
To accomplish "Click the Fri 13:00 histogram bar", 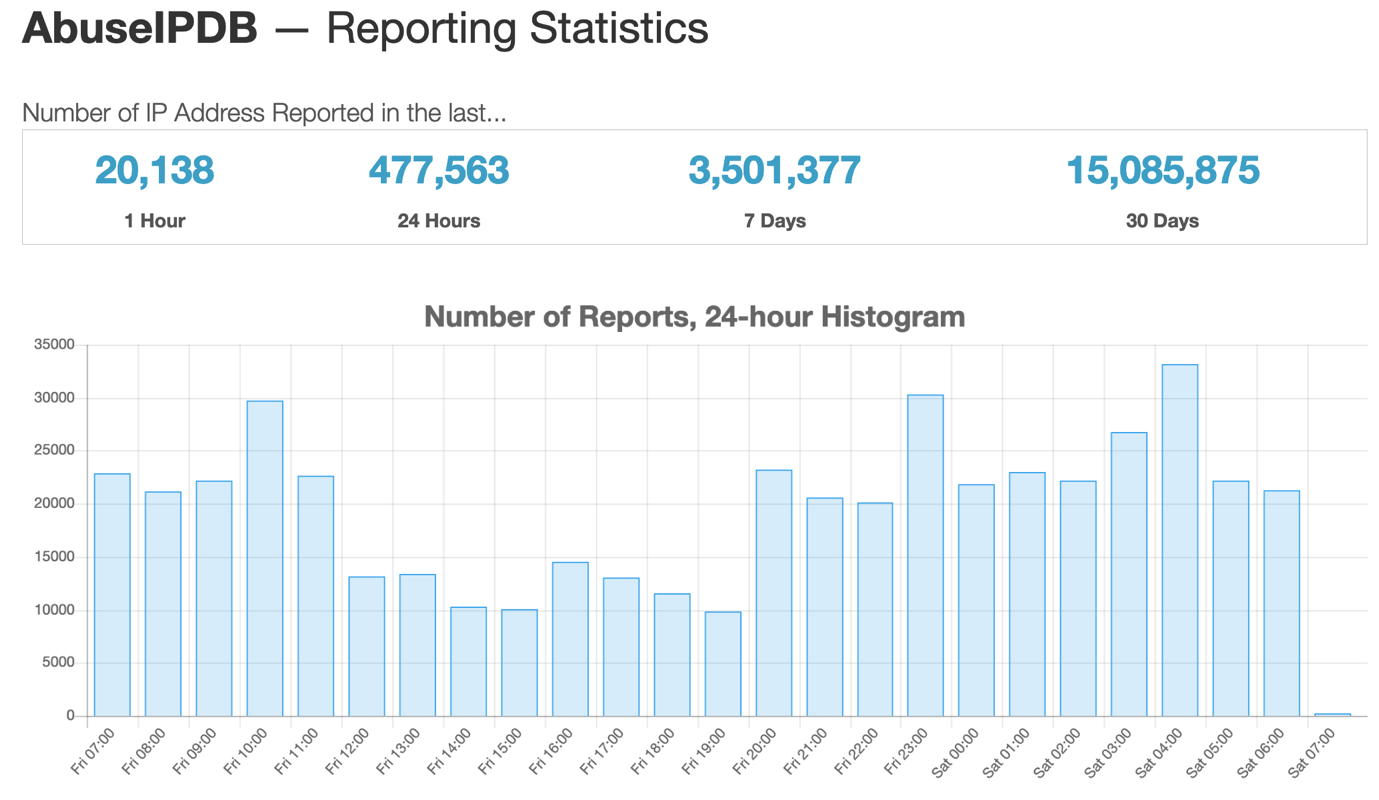I will [417, 645].
